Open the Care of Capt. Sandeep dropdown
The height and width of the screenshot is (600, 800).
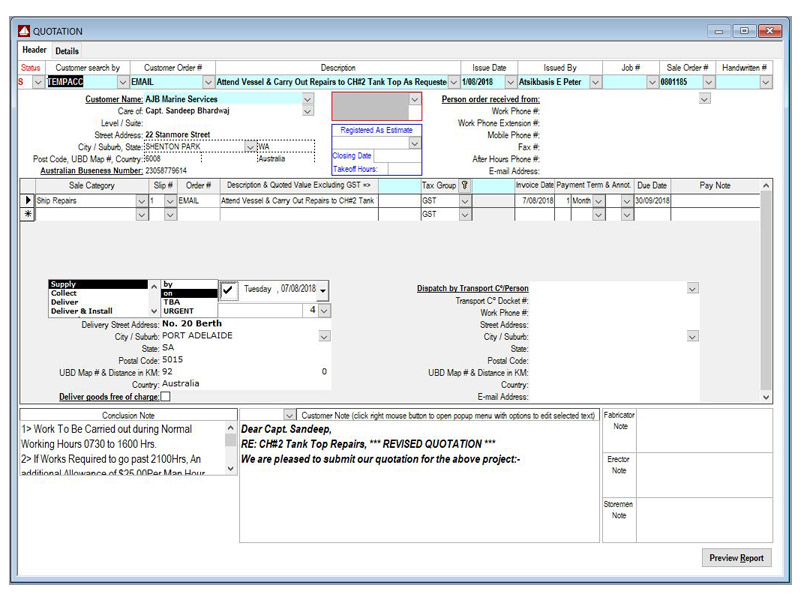(308, 111)
